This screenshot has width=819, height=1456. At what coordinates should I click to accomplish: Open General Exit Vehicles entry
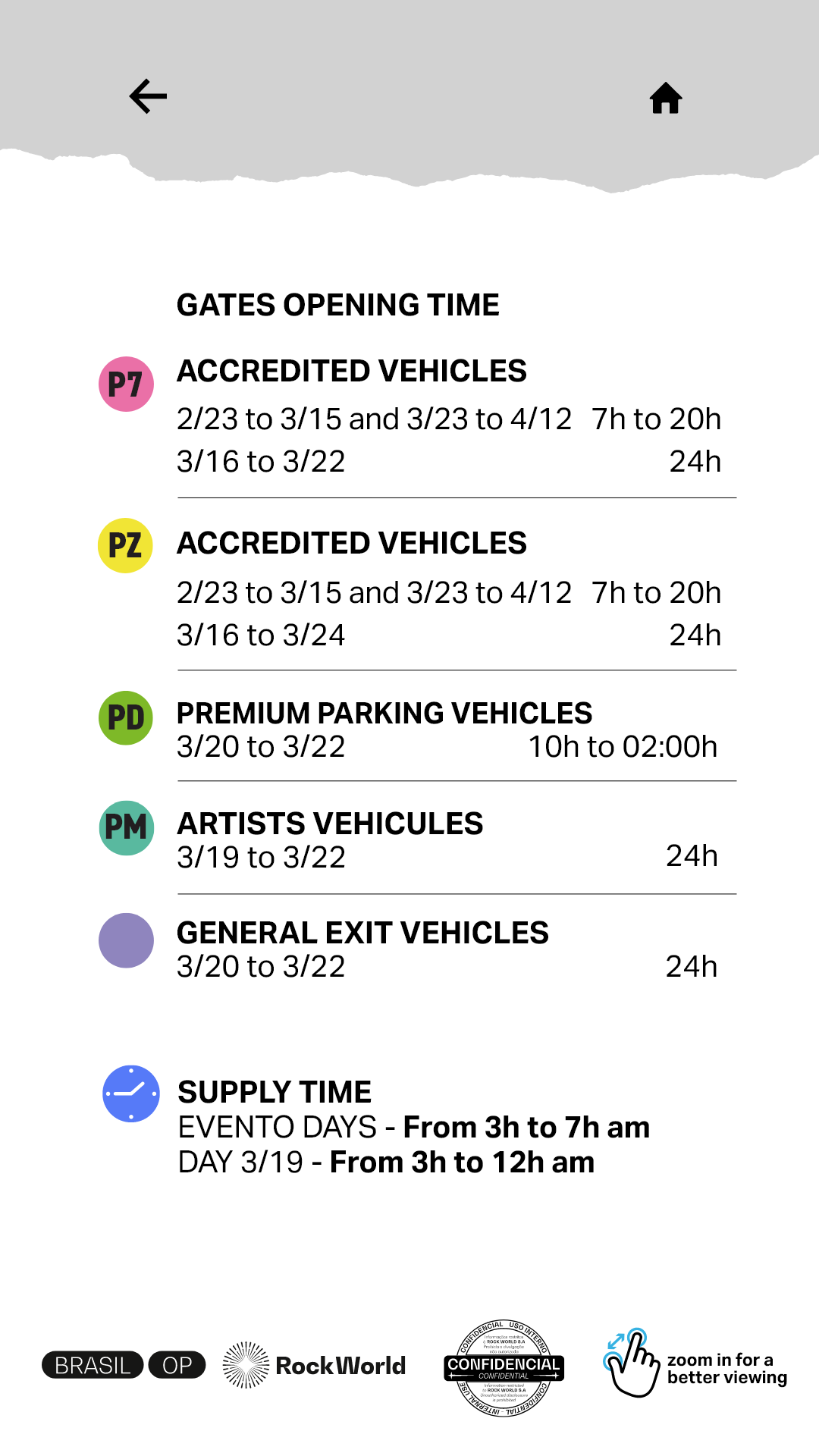point(447,949)
